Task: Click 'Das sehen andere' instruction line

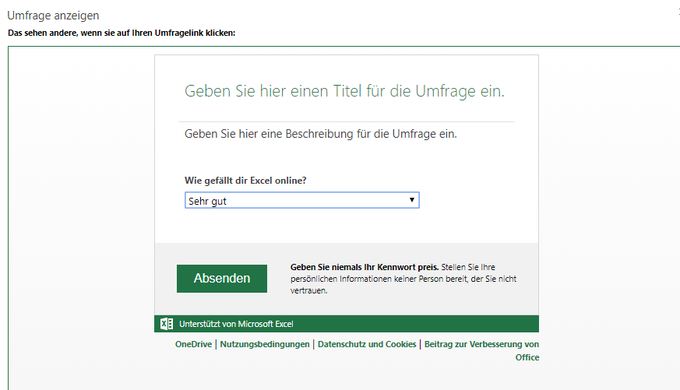Action: coord(121,33)
